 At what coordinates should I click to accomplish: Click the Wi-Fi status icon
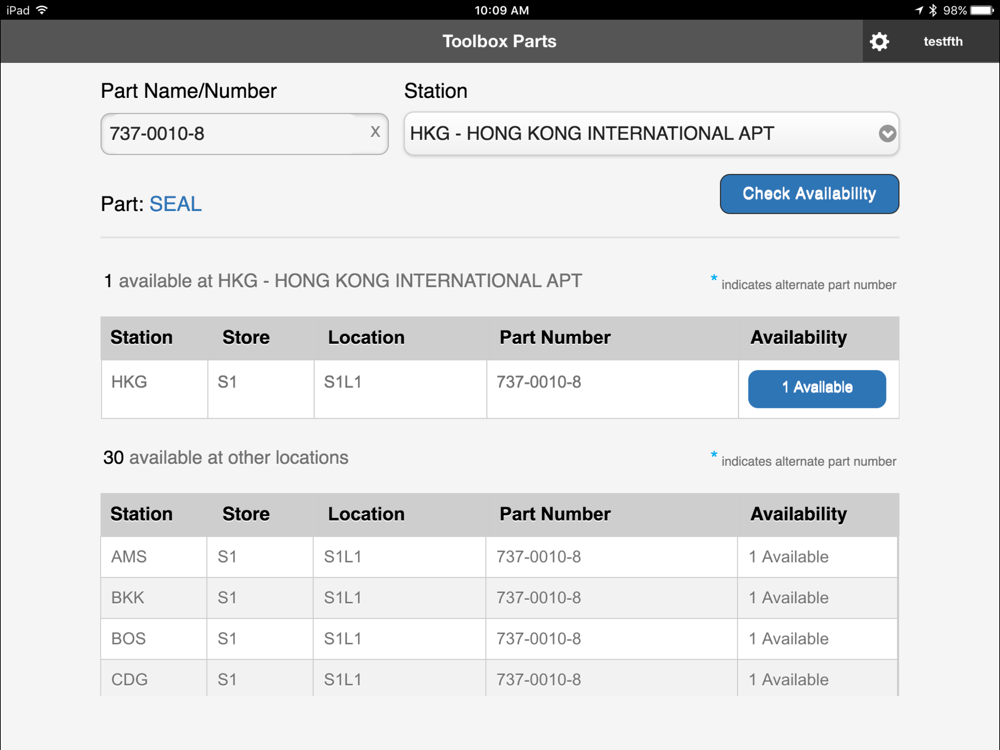click(x=42, y=10)
